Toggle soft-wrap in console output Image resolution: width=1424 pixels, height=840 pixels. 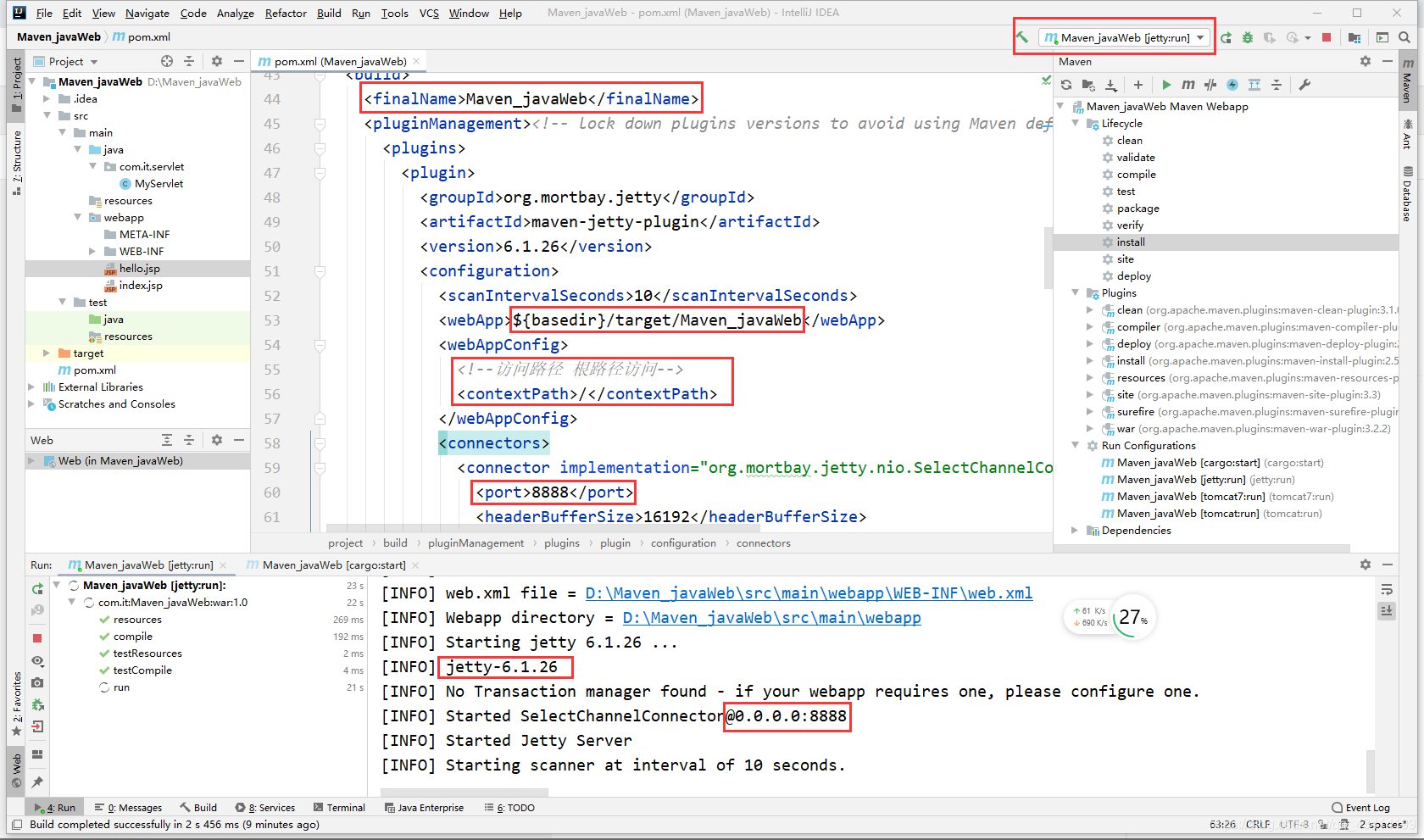click(1387, 589)
